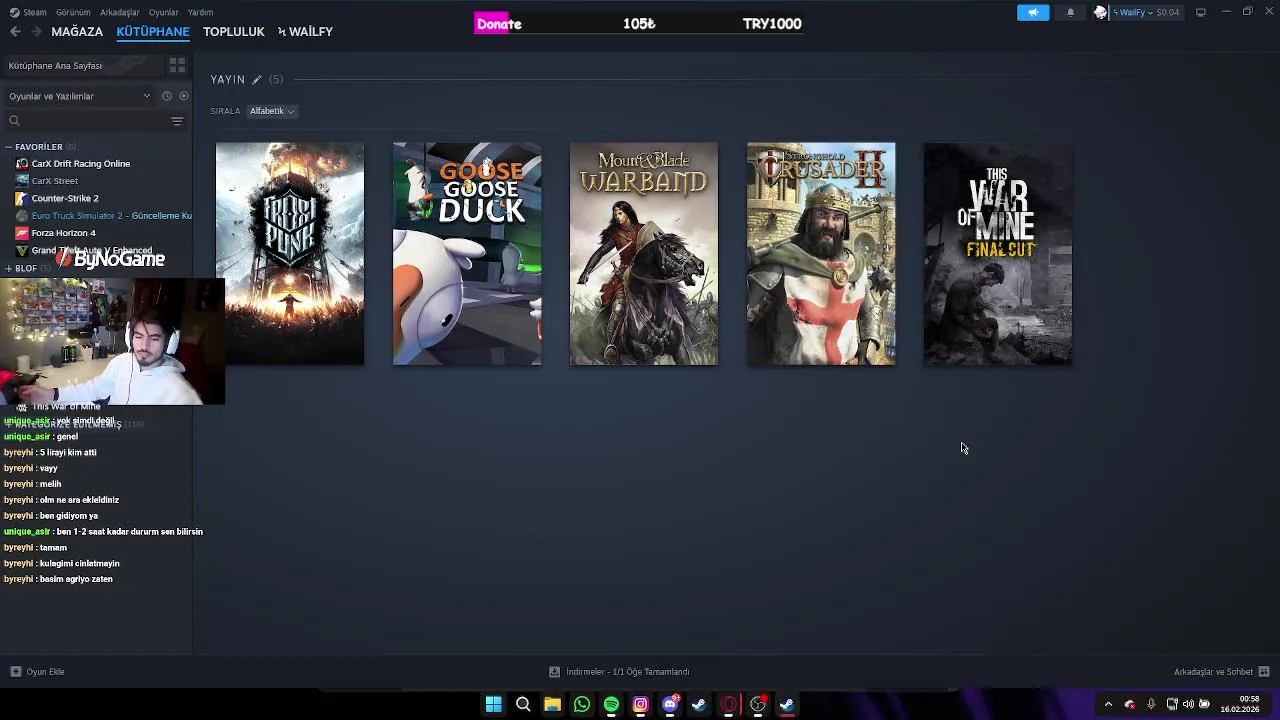Expand the BLOF category
The height and width of the screenshot is (720, 1280).
8,268
